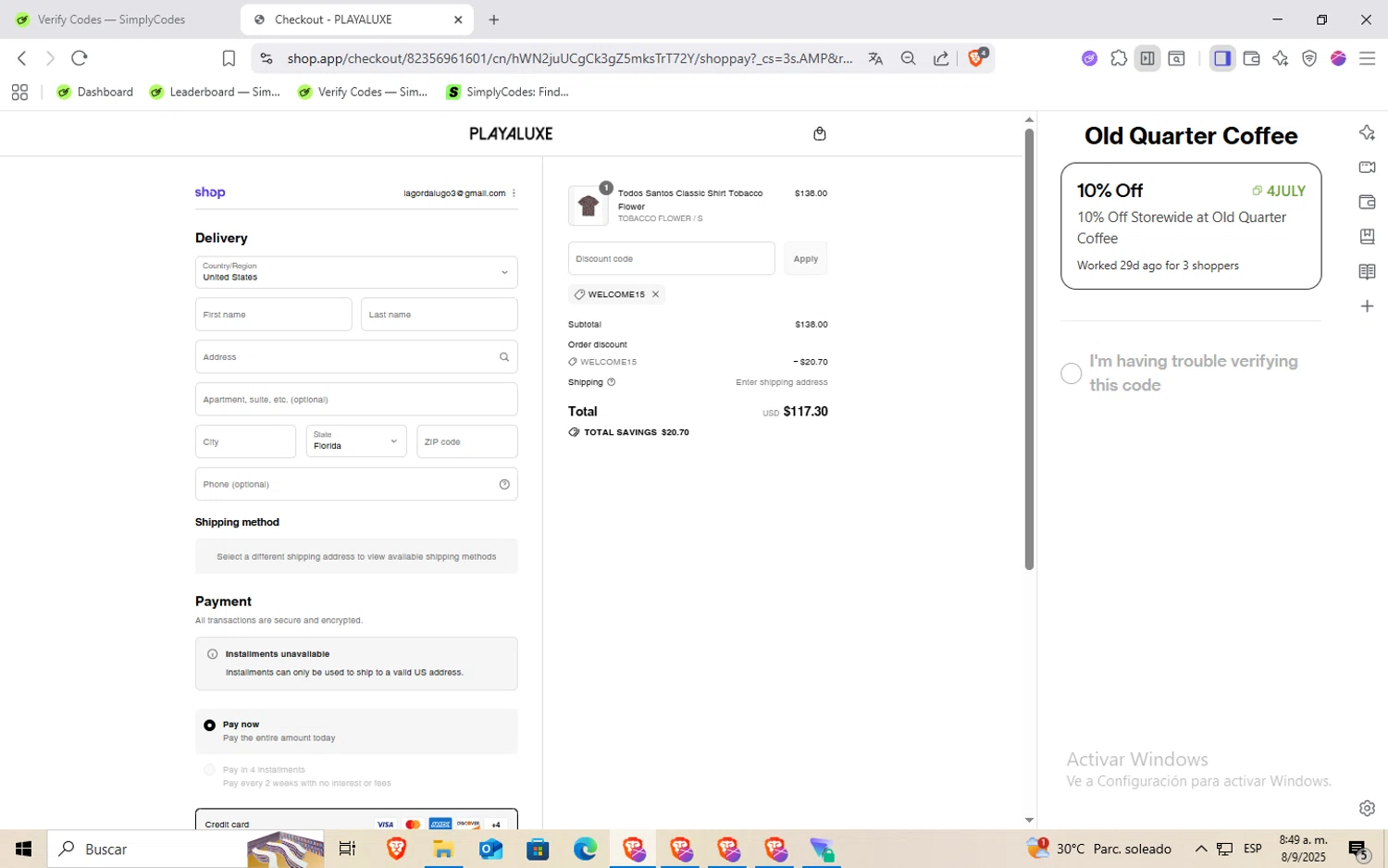The height and width of the screenshot is (868, 1388).
Task: Click the phone field help icon
Action: click(x=504, y=485)
